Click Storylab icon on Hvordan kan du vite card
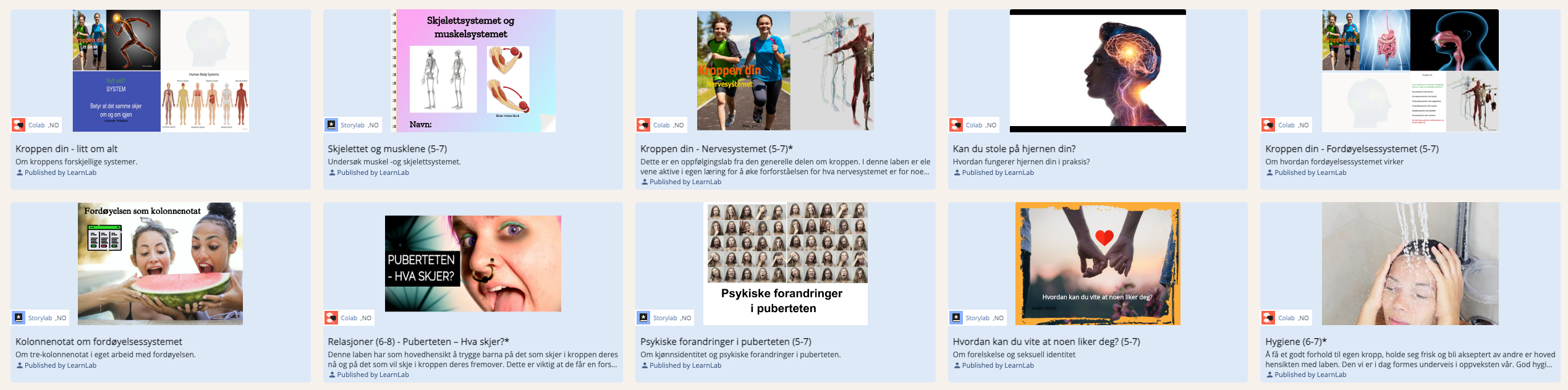Viewport: 1568px width, 390px height. point(956,318)
